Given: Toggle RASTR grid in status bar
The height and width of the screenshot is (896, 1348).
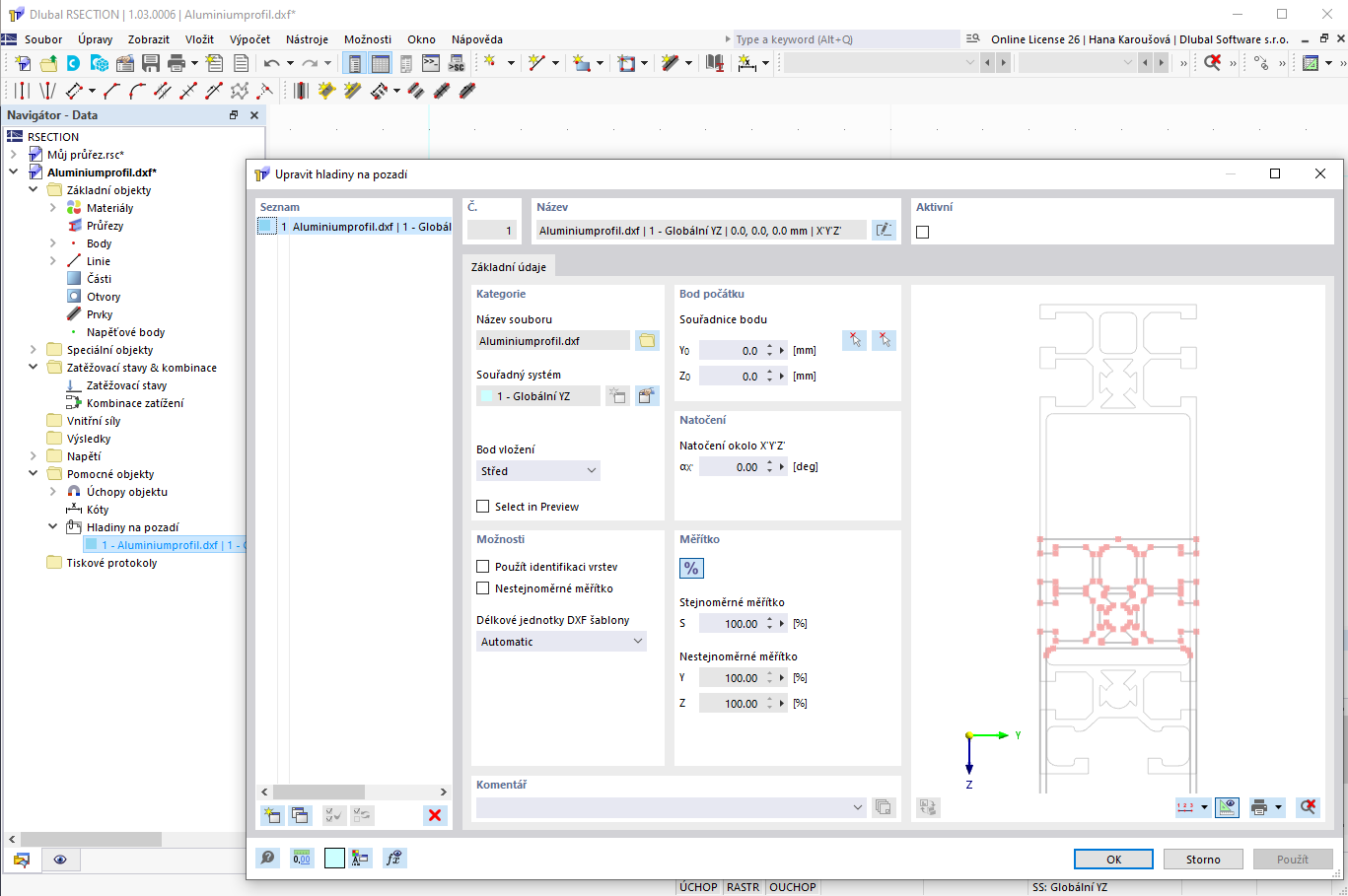Looking at the screenshot, I should [x=743, y=887].
